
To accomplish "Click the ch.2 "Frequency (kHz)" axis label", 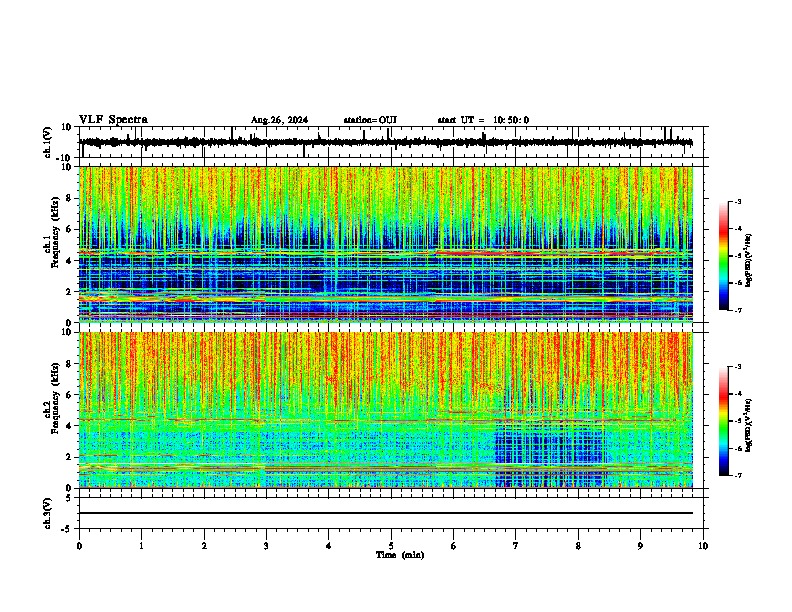I will pyautogui.click(x=55, y=398).
